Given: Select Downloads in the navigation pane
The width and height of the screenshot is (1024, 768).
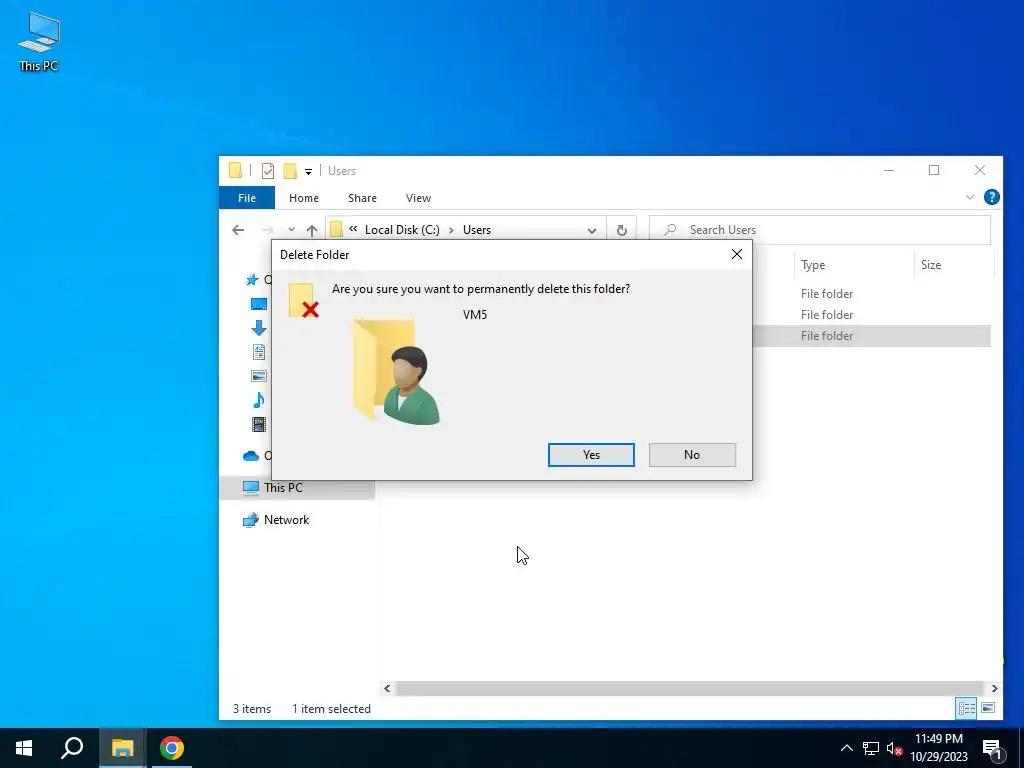Looking at the screenshot, I should click(x=259, y=328).
